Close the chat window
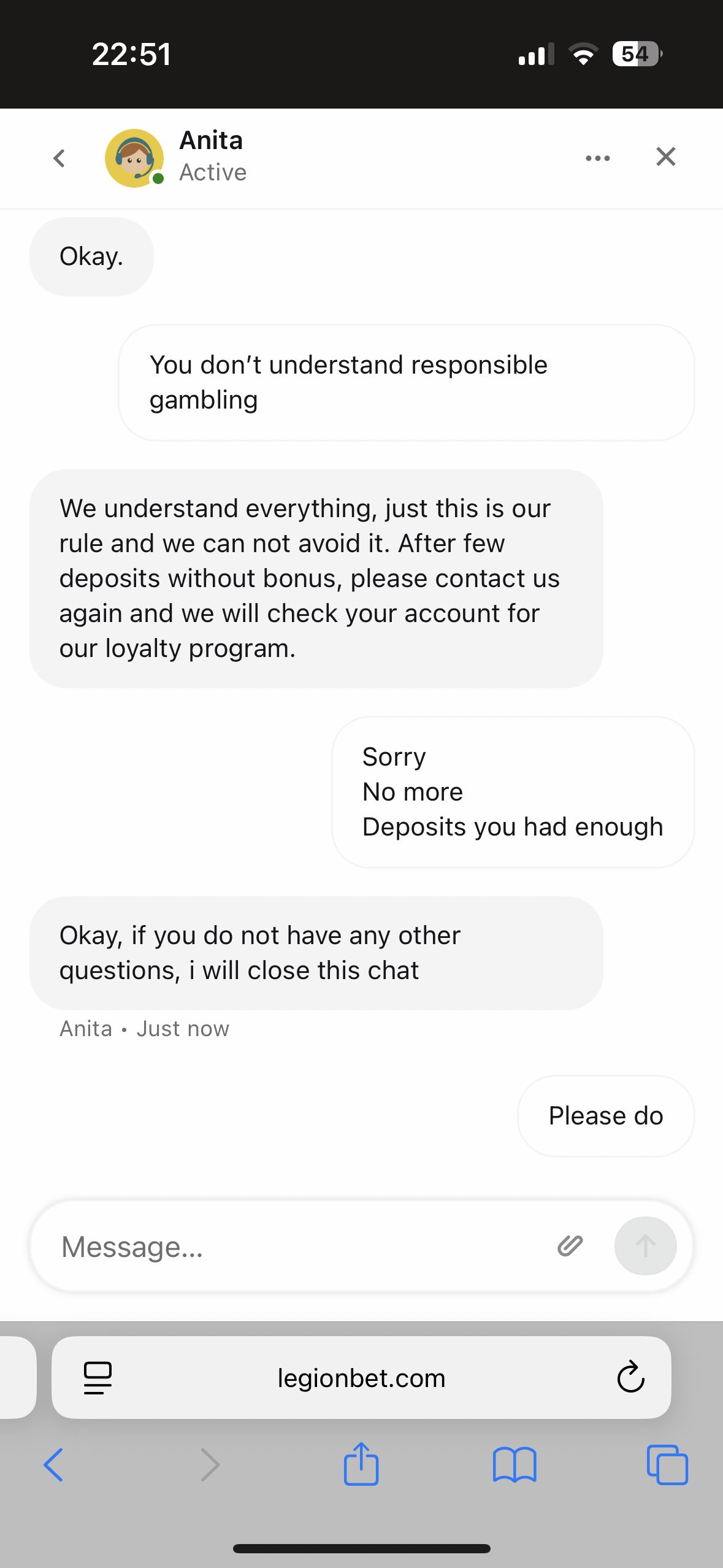The height and width of the screenshot is (1568, 723). (x=665, y=157)
